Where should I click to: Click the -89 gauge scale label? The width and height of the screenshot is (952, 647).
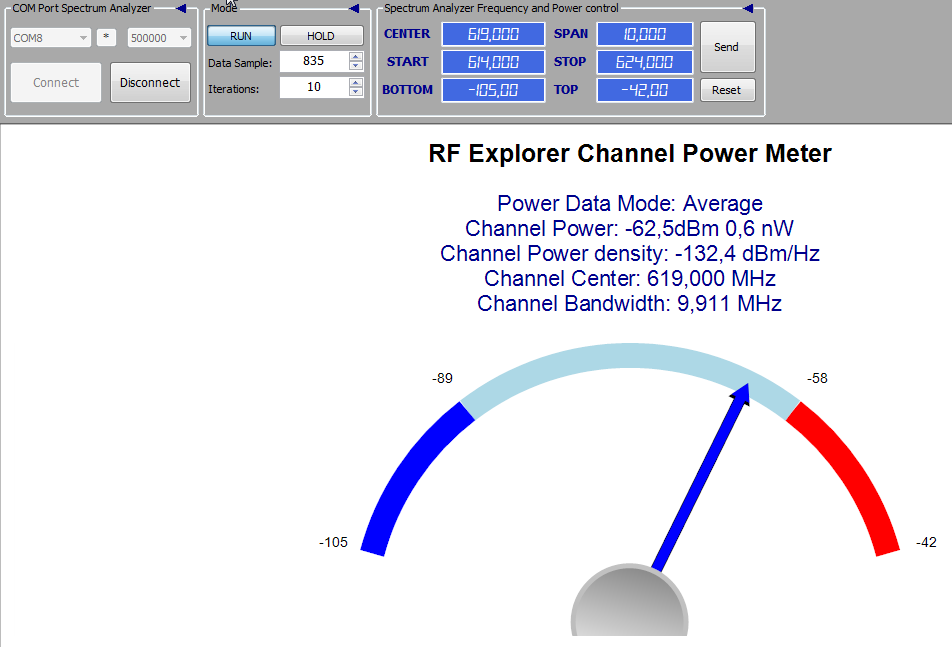click(443, 378)
